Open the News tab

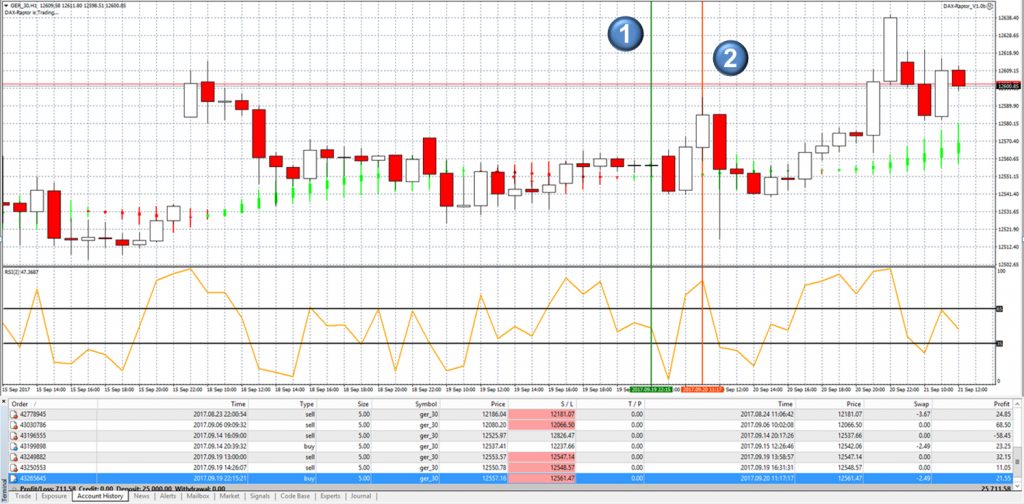pos(142,496)
